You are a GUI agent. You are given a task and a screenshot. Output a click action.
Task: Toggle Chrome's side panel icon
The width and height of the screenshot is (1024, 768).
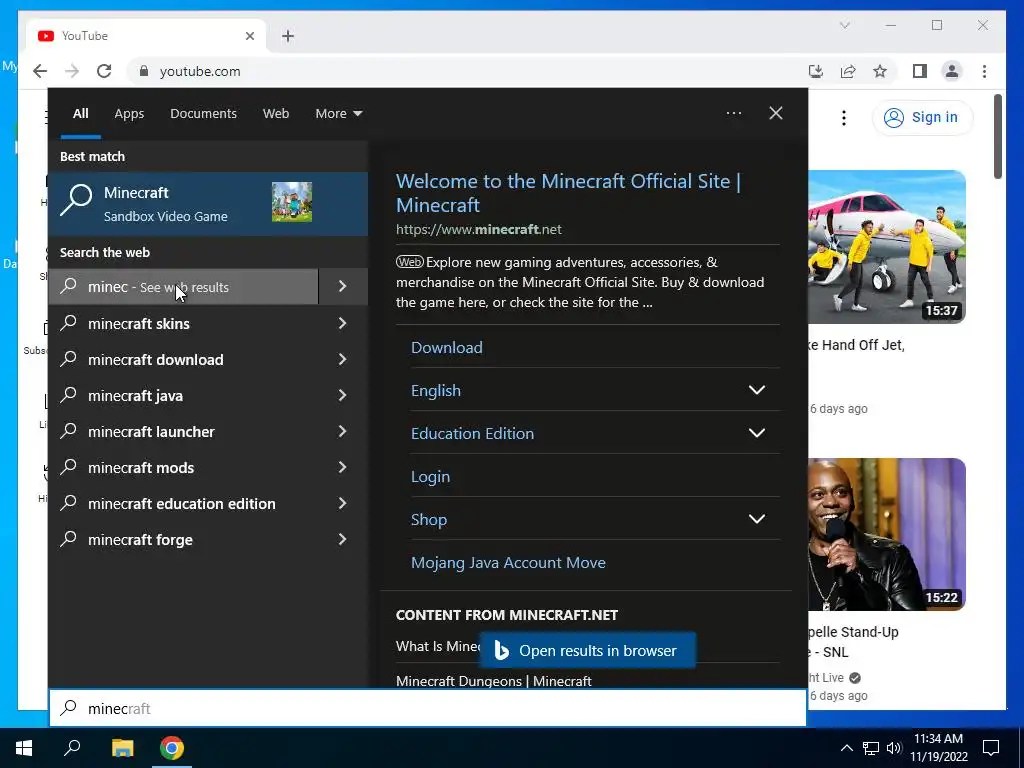pyautogui.click(x=920, y=71)
